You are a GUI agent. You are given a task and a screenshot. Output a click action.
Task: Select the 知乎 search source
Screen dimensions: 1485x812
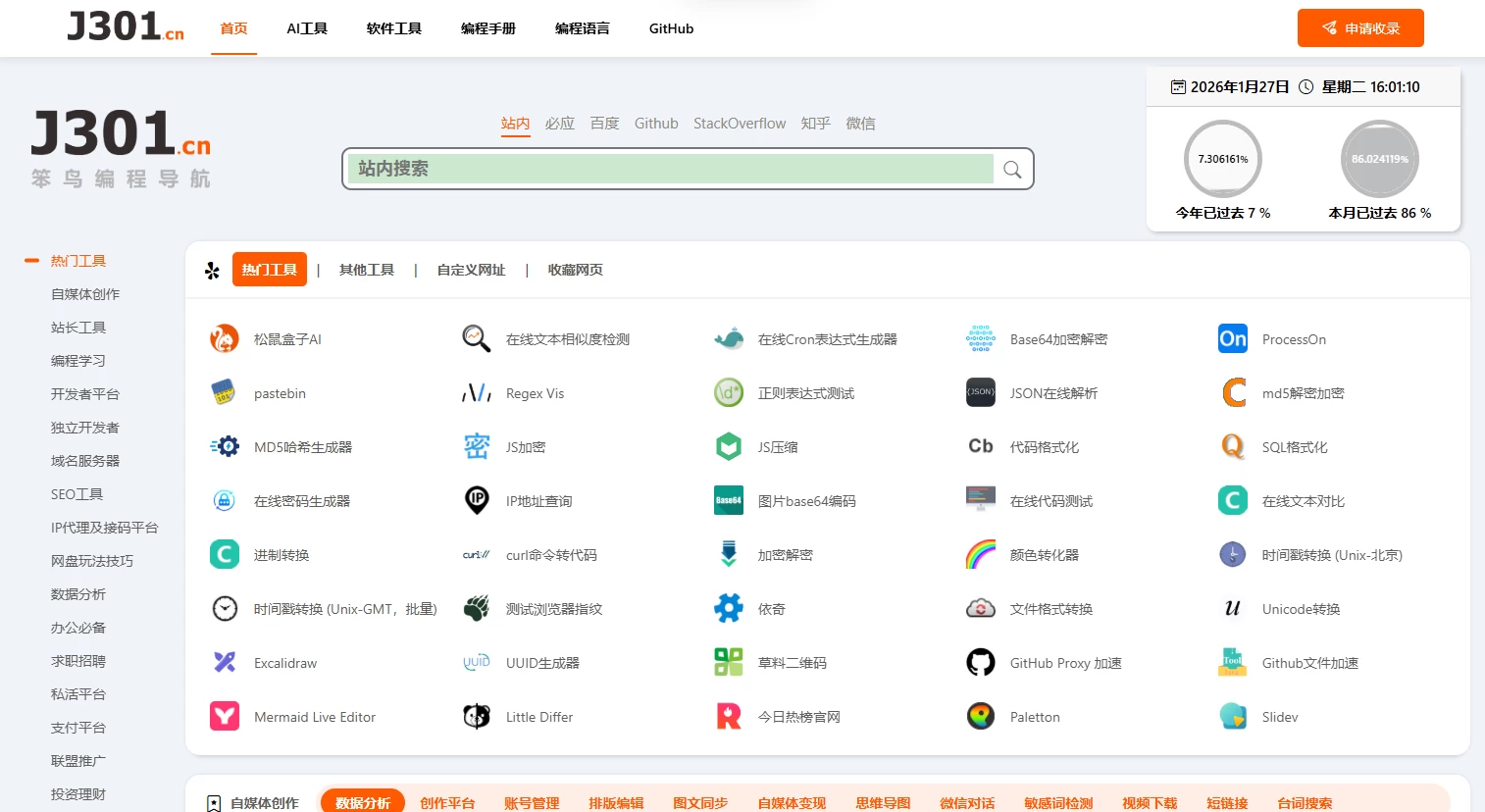tap(815, 123)
